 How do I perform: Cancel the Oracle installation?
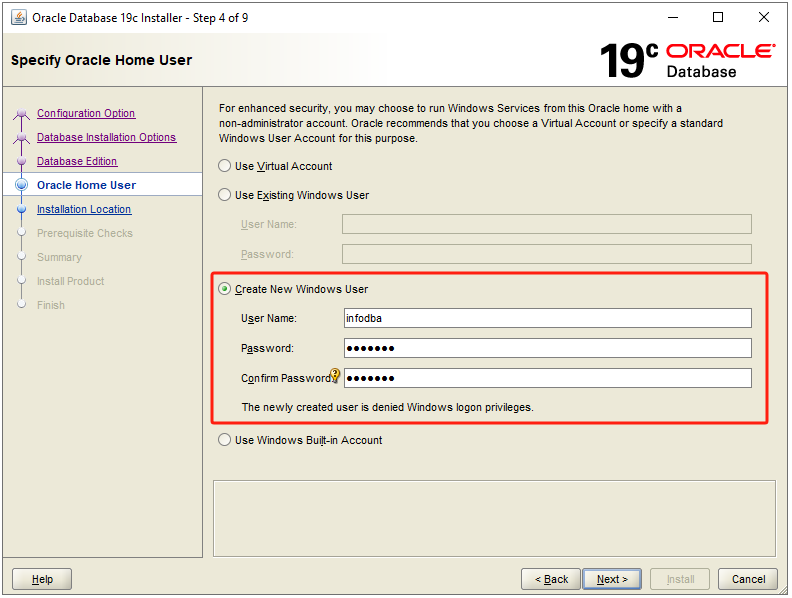748,579
